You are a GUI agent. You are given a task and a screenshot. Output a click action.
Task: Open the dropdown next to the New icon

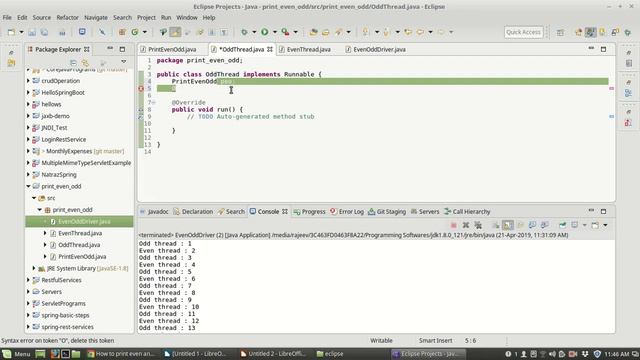pyautogui.click(x=21, y=32)
